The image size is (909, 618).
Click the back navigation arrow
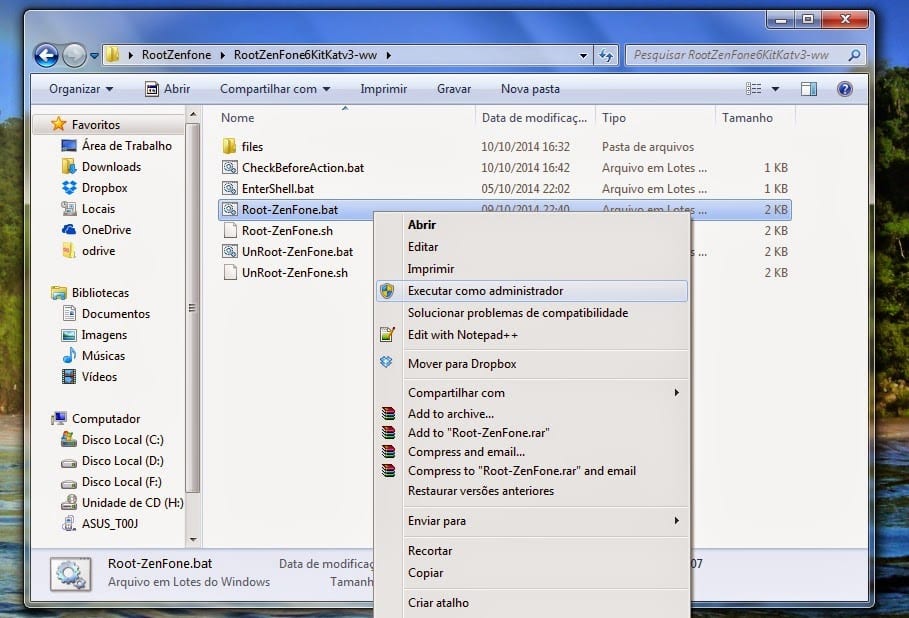tap(46, 55)
